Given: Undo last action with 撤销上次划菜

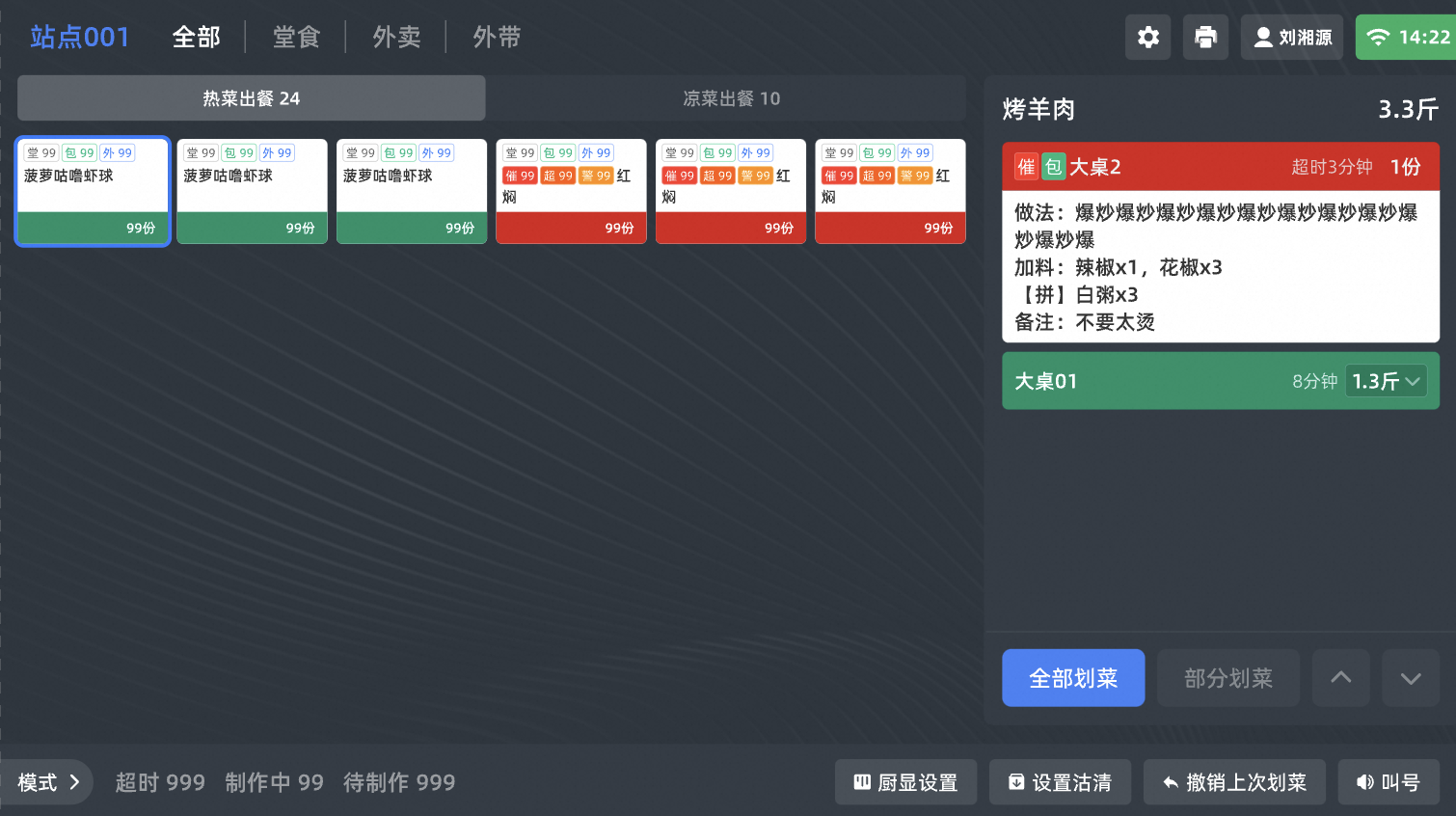Looking at the screenshot, I should (x=1234, y=782).
